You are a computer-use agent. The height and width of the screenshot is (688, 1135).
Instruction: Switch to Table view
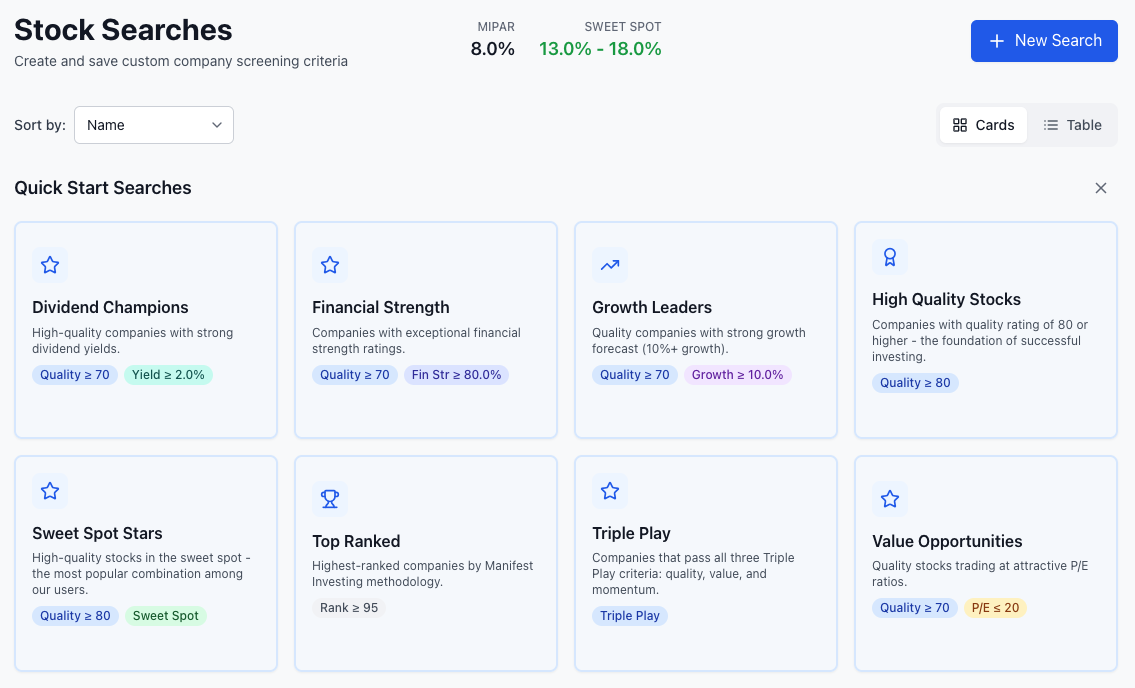pos(1072,125)
